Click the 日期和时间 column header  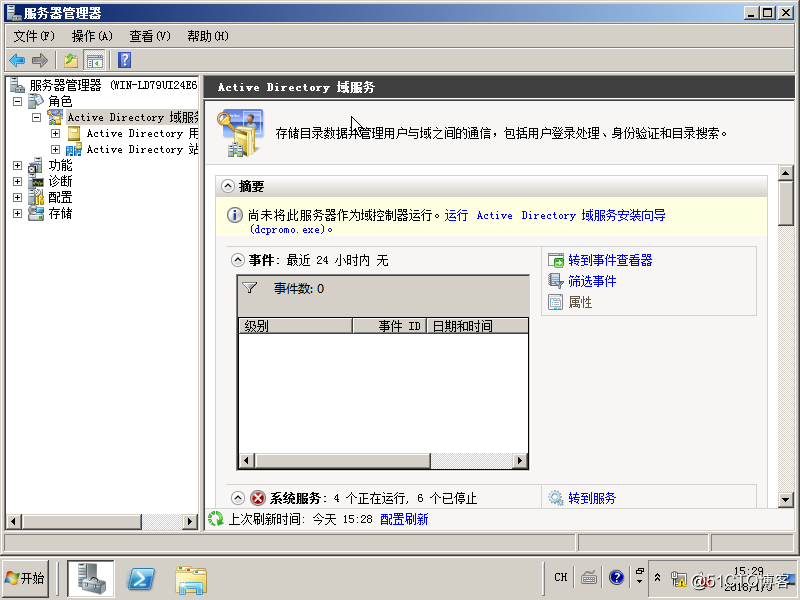tap(478, 326)
